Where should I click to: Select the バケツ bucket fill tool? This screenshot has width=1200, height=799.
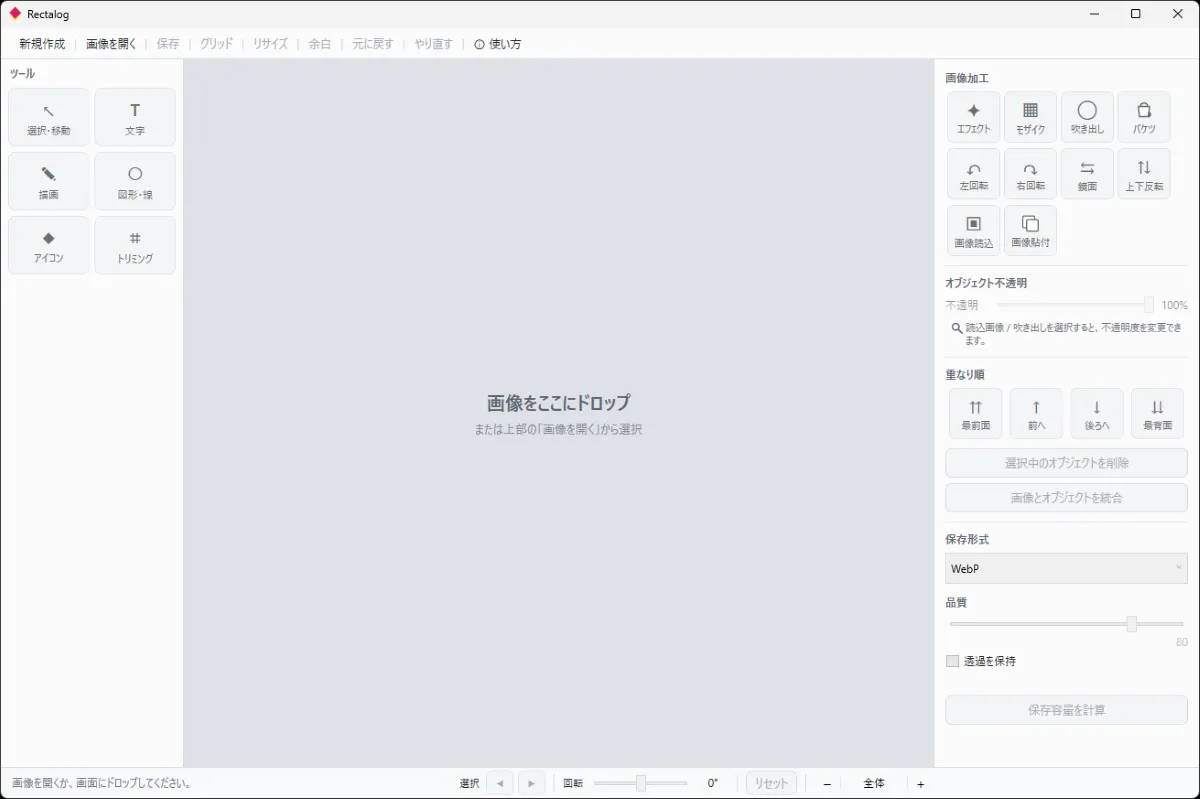1144,117
